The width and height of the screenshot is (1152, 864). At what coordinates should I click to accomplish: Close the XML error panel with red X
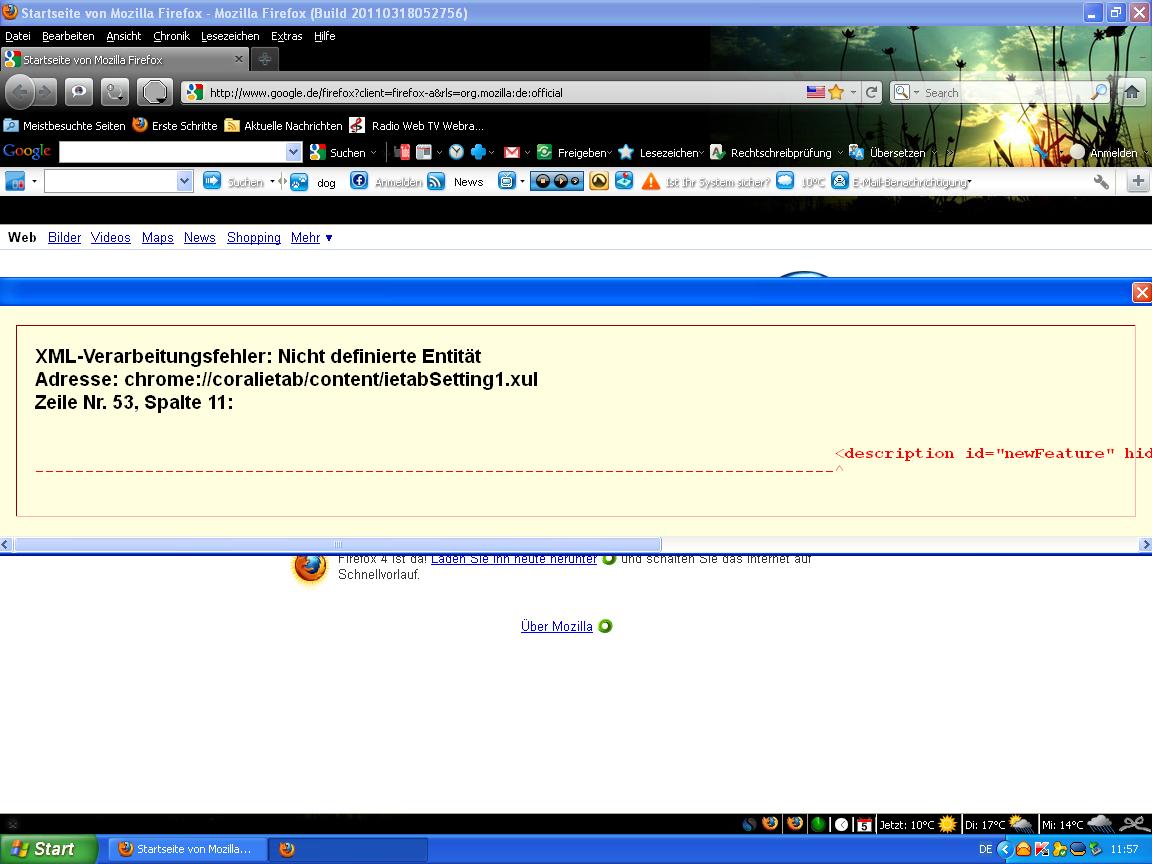point(1141,292)
